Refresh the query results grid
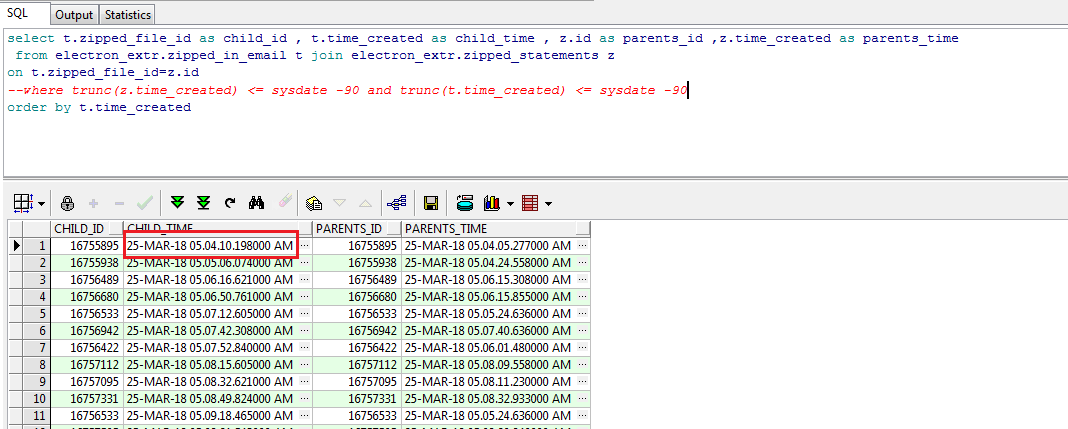This screenshot has width=1068, height=429. [230, 203]
